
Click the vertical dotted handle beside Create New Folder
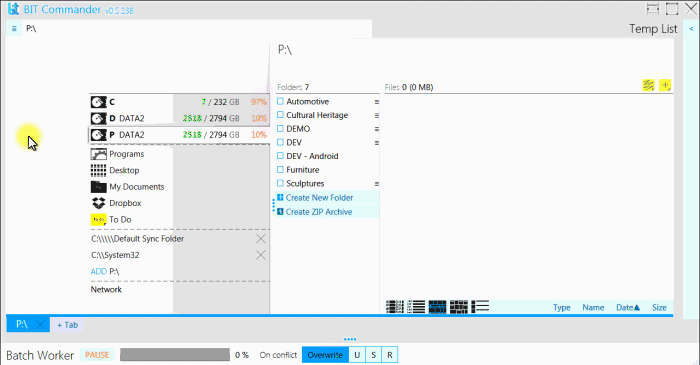[x=274, y=205]
